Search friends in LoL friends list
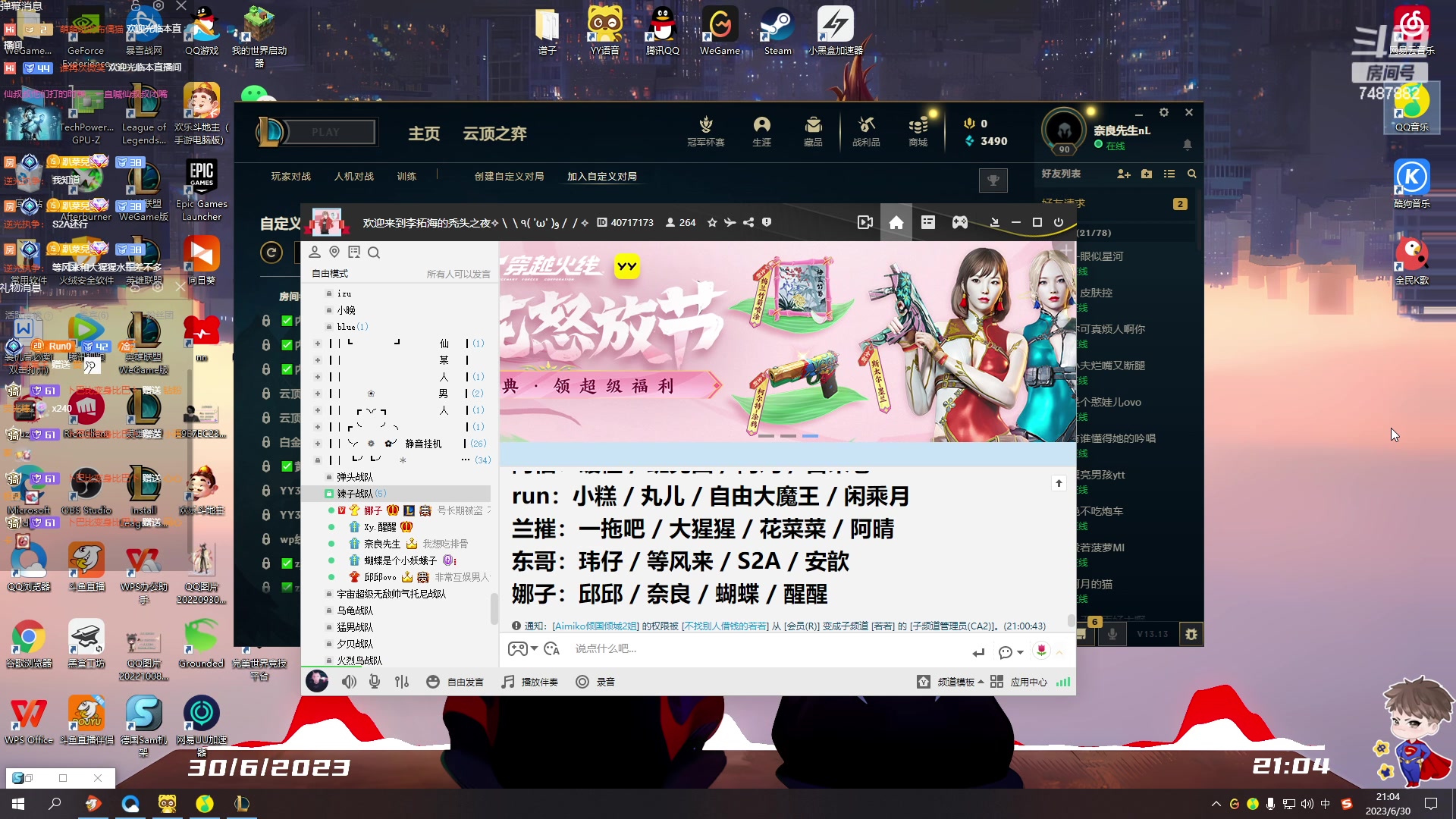The height and width of the screenshot is (819, 1456). point(1192,174)
